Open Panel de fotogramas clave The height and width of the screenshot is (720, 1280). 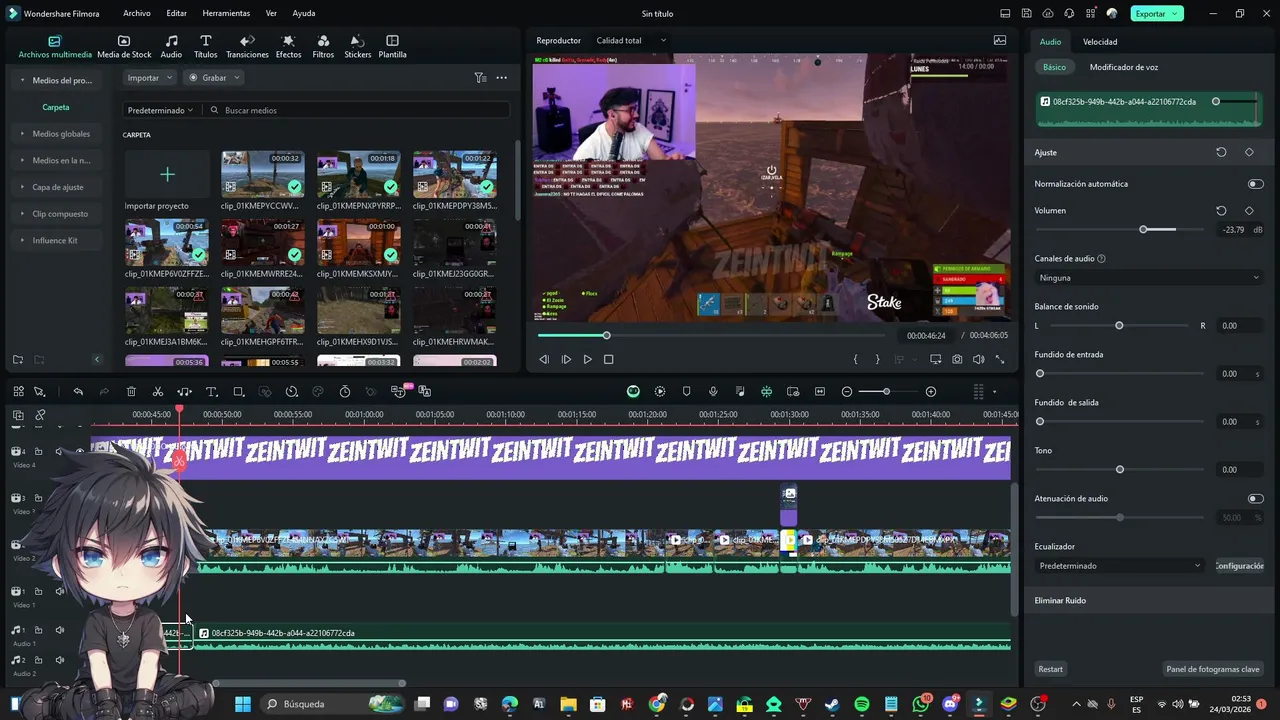click(x=1213, y=669)
